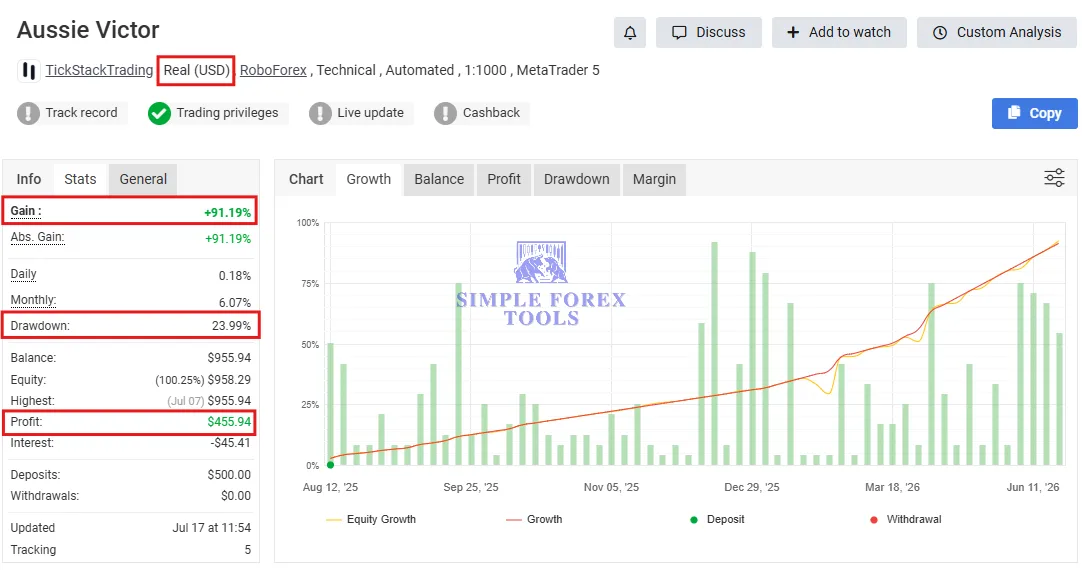Screen dimensions: 1082x570
Task: Click the Trading privileges green checkmark icon
Action: tap(159, 113)
